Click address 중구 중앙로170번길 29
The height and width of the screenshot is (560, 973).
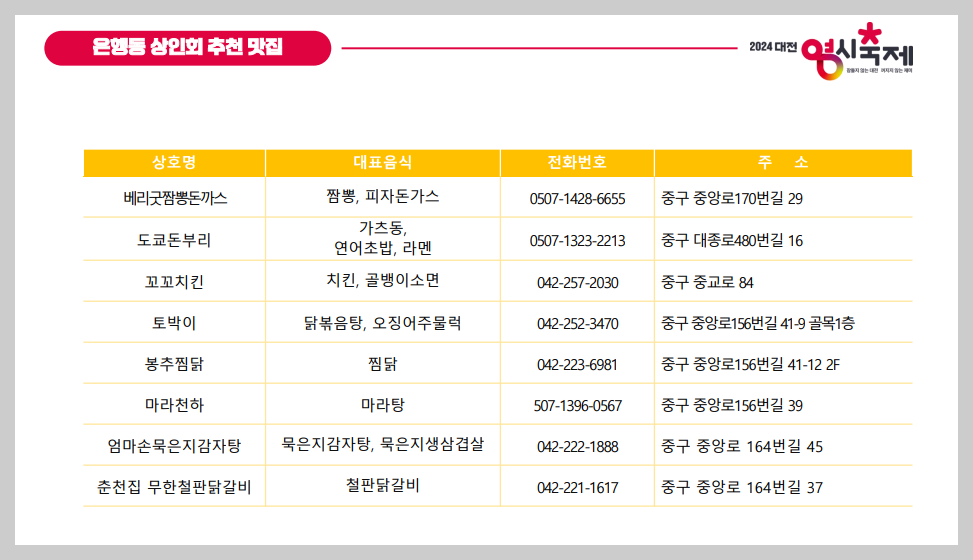(x=732, y=199)
